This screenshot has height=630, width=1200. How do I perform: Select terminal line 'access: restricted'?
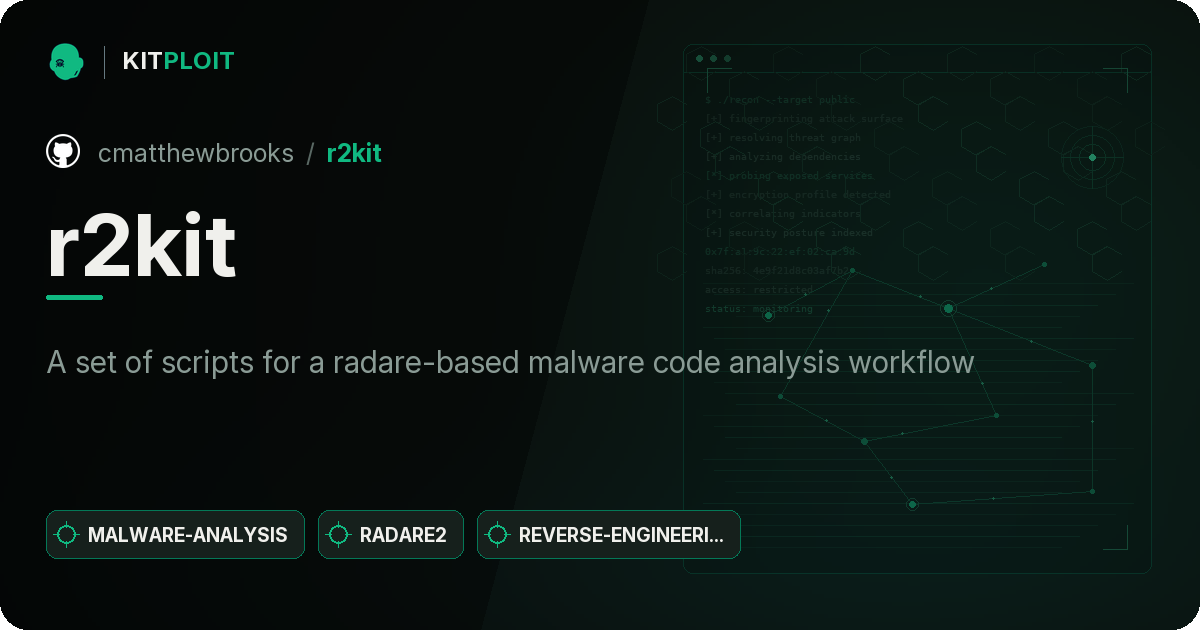[759, 290]
